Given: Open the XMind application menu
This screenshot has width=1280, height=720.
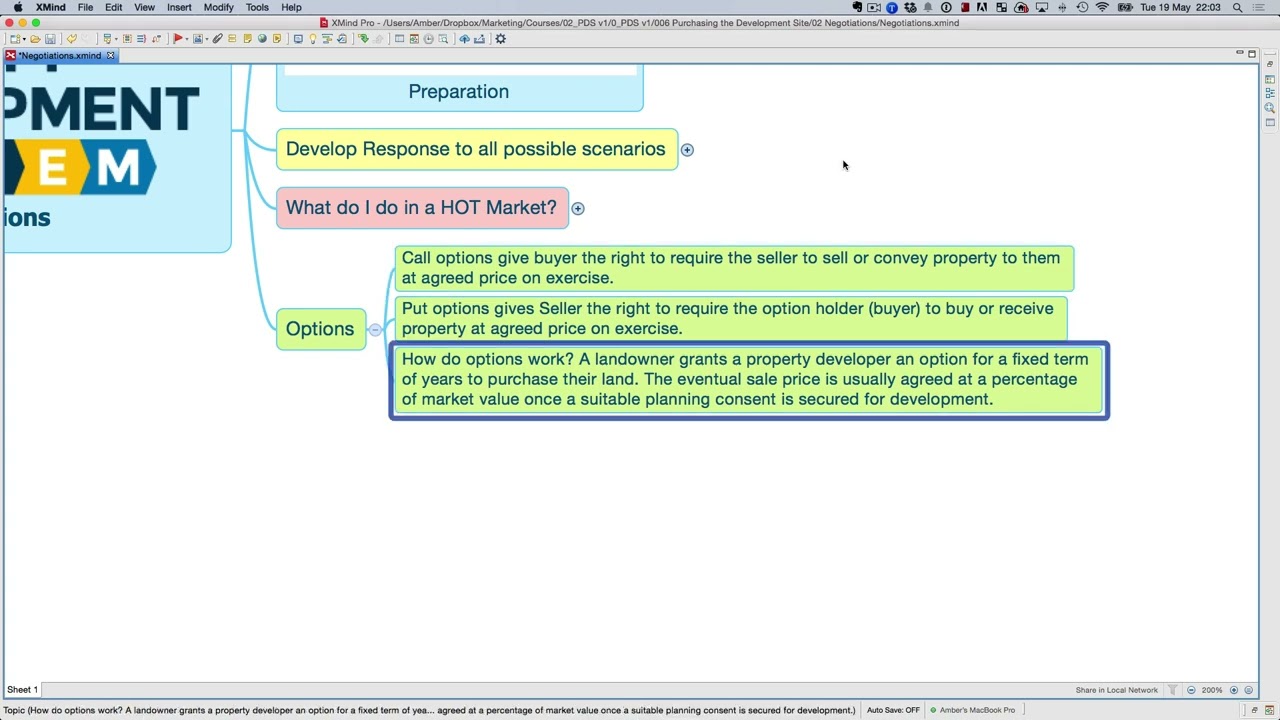Looking at the screenshot, I should point(50,7).
